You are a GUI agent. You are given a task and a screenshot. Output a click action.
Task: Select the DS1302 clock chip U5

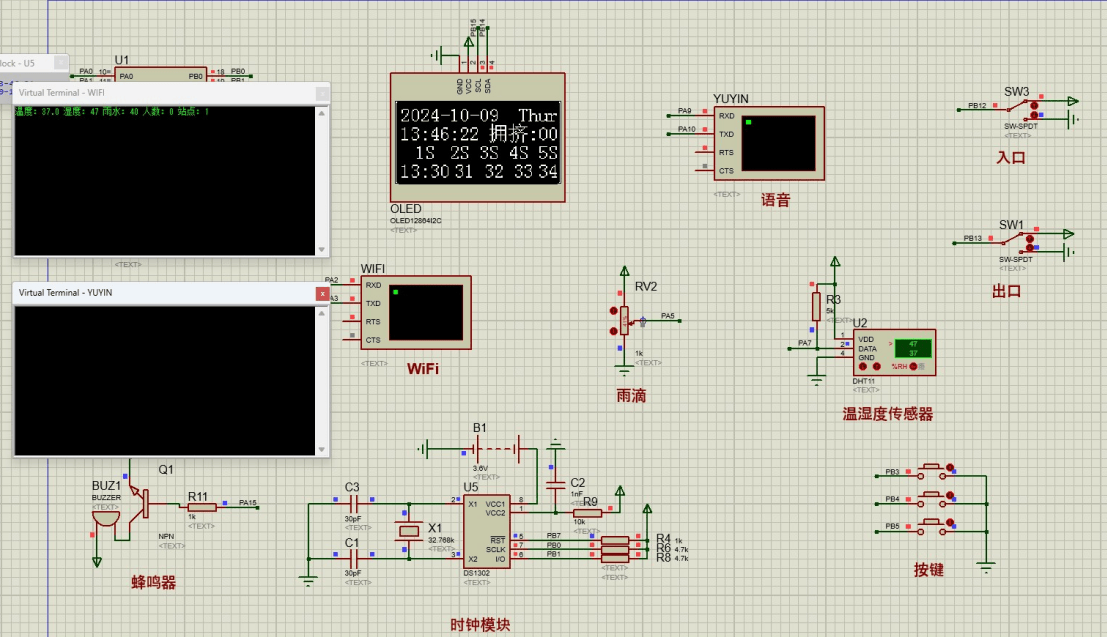click(487, 530)
